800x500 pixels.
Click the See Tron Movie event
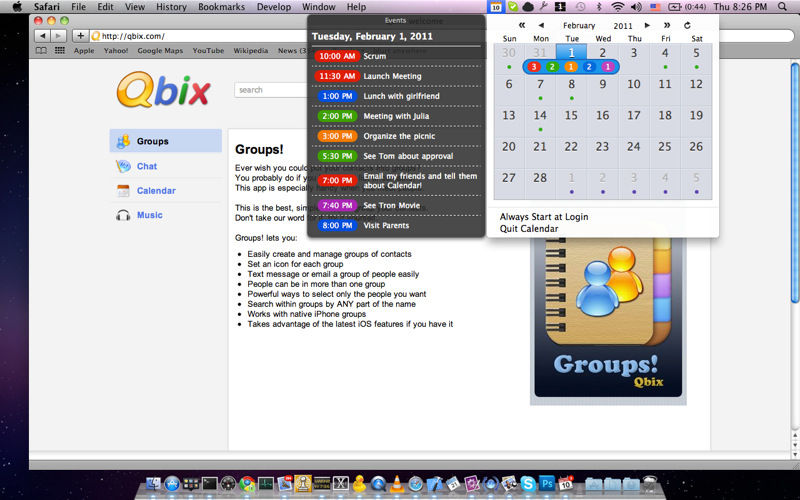[x=396, y=205]
